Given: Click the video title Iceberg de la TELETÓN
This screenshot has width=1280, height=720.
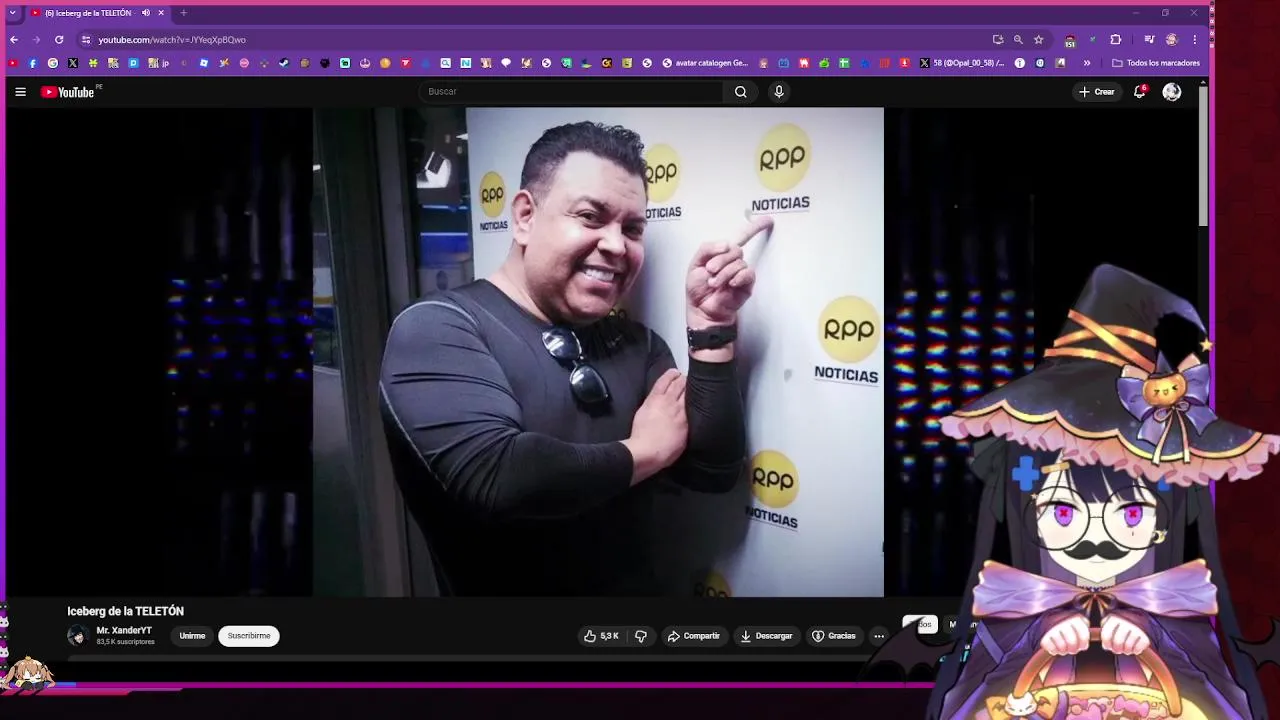Looking at the screenshot, I should coord(126,611).
